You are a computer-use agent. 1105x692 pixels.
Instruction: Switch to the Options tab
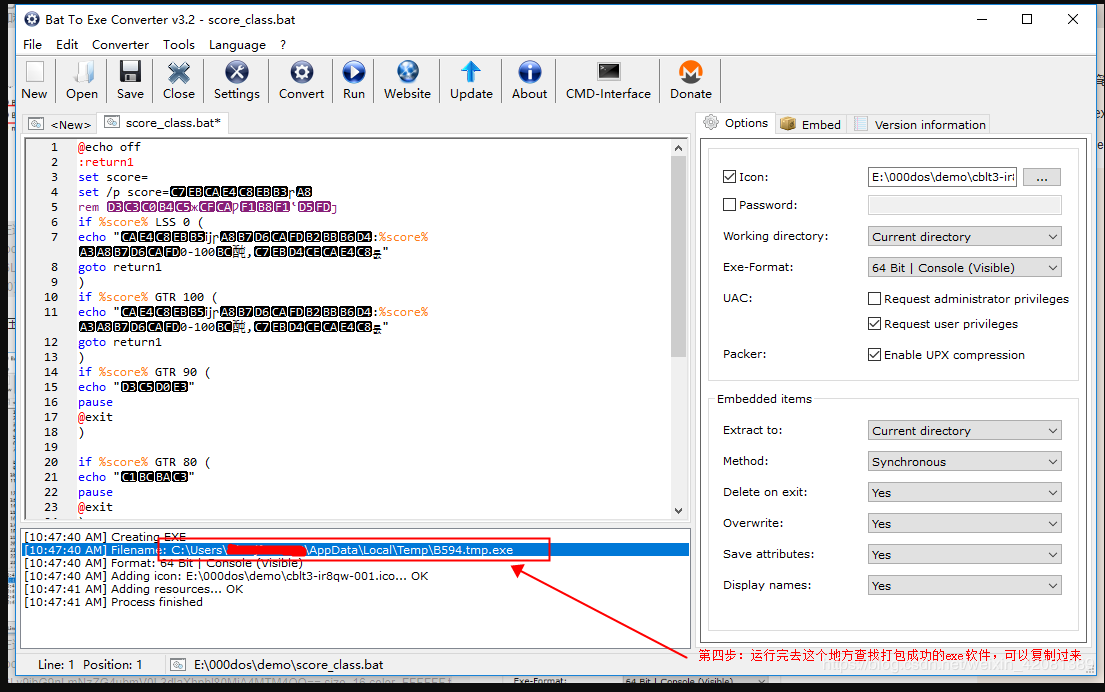click(x=736, y=123)
